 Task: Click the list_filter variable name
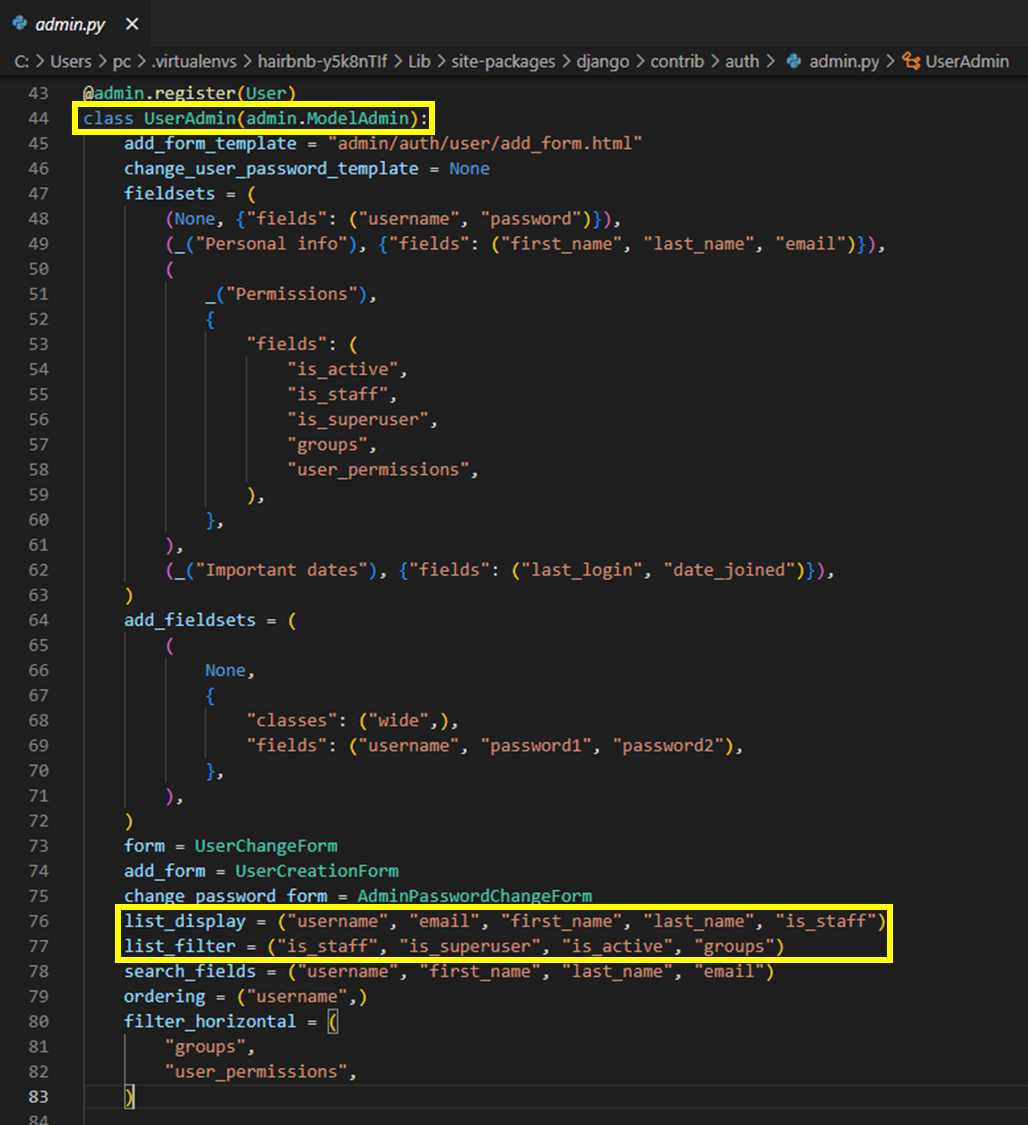(x=179, y=946)
